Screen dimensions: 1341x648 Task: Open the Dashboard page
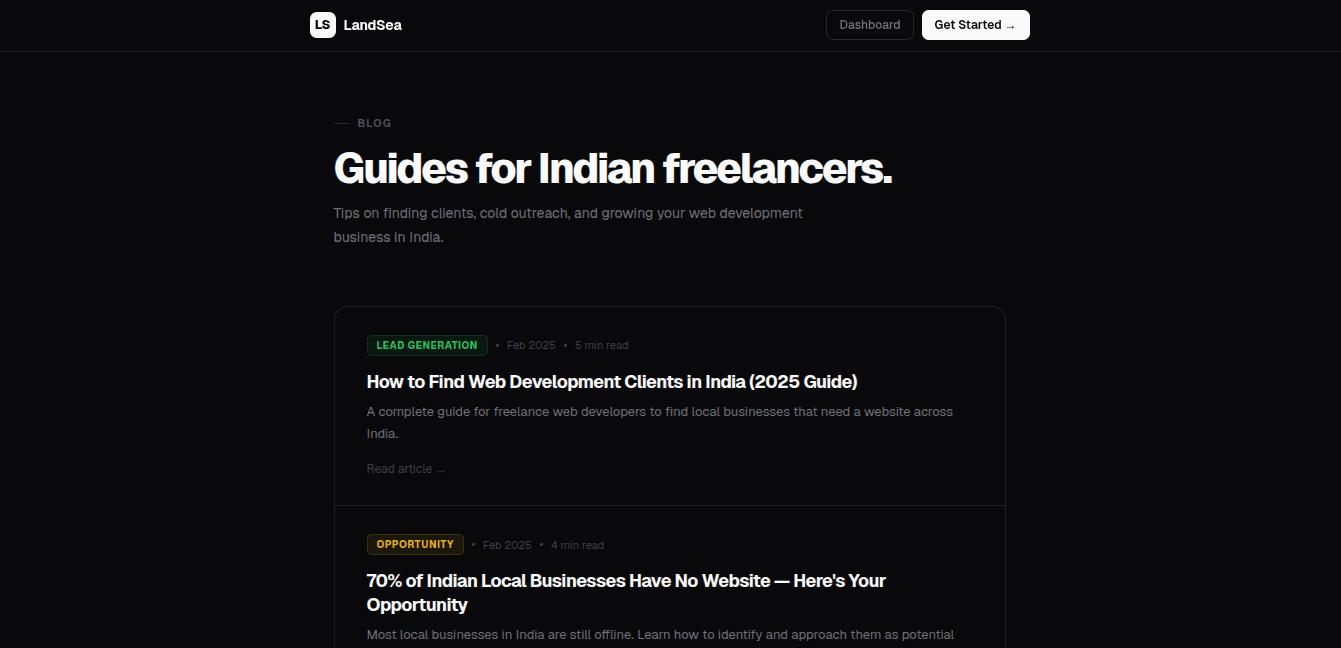(869, 25)
